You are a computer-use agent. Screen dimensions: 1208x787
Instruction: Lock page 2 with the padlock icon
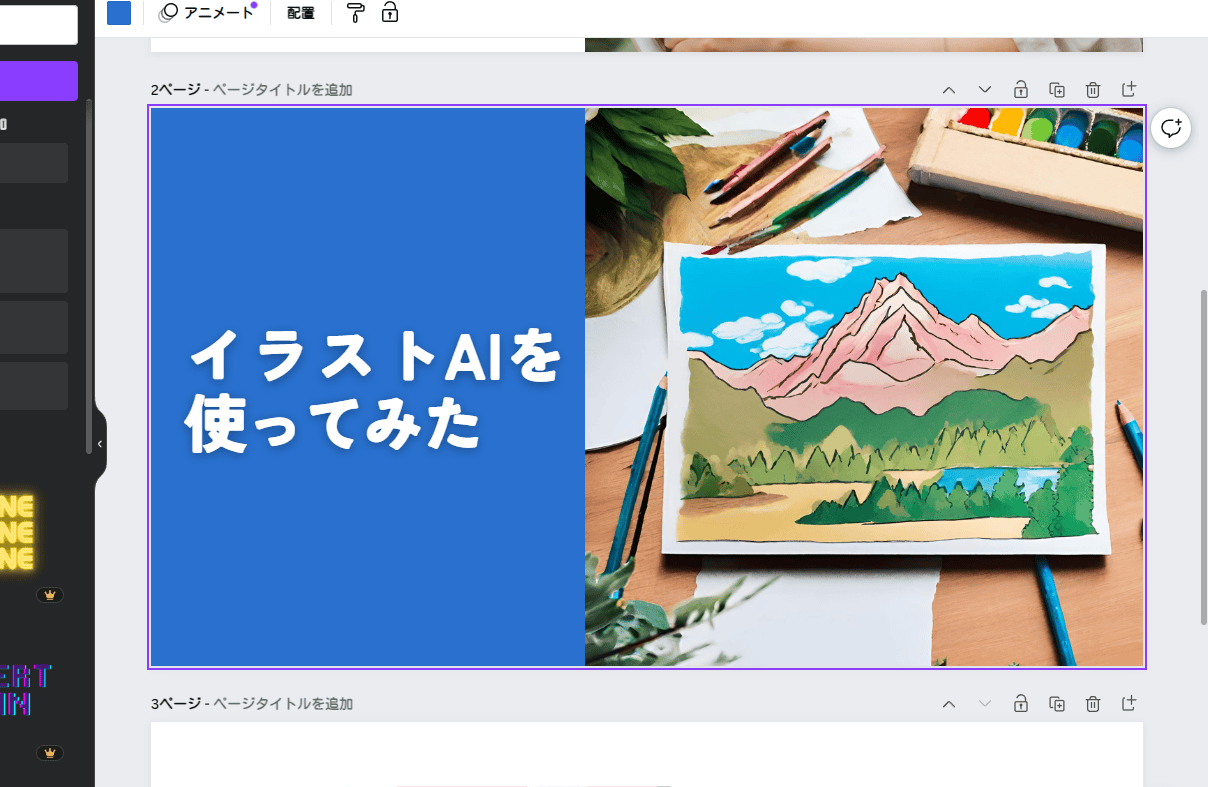point(1021,89)
